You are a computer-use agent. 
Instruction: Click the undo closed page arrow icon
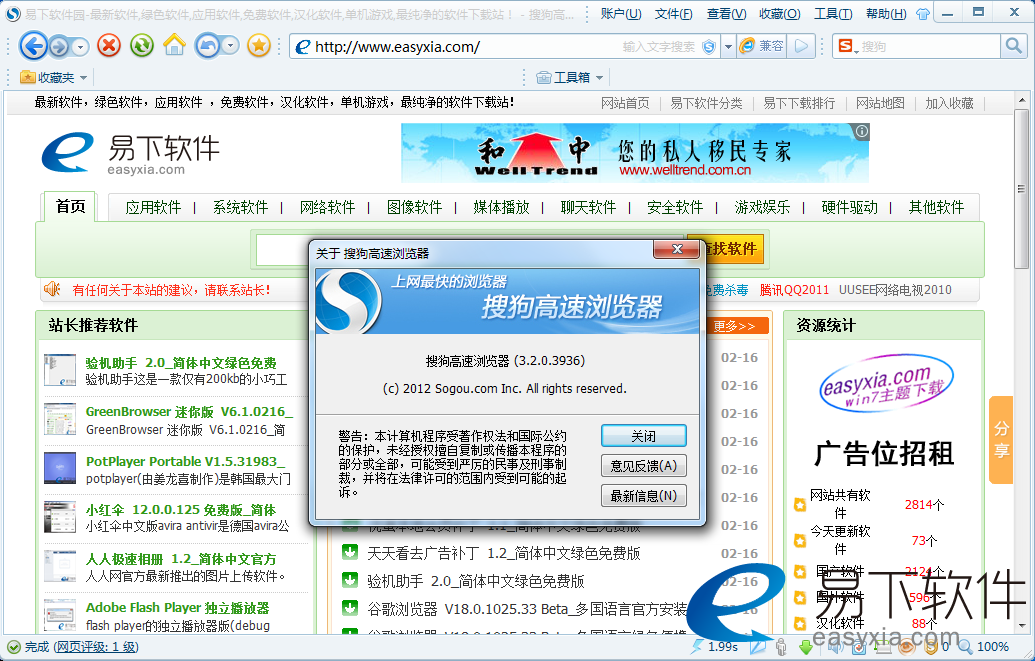pos(207,46)
